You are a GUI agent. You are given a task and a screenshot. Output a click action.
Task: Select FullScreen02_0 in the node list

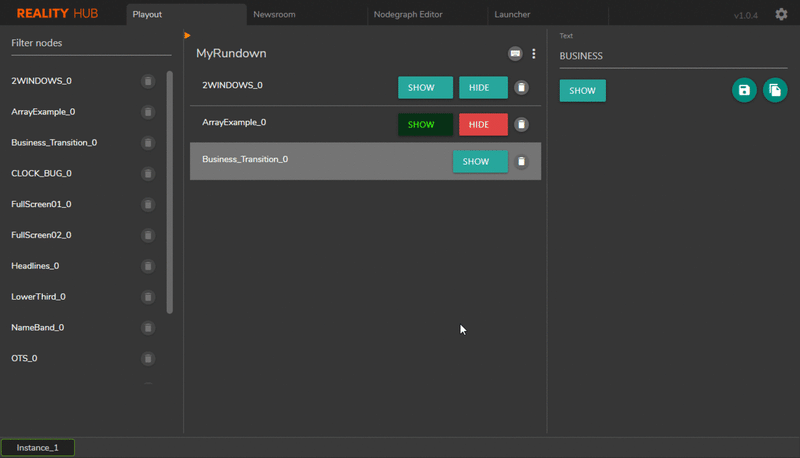41,235
